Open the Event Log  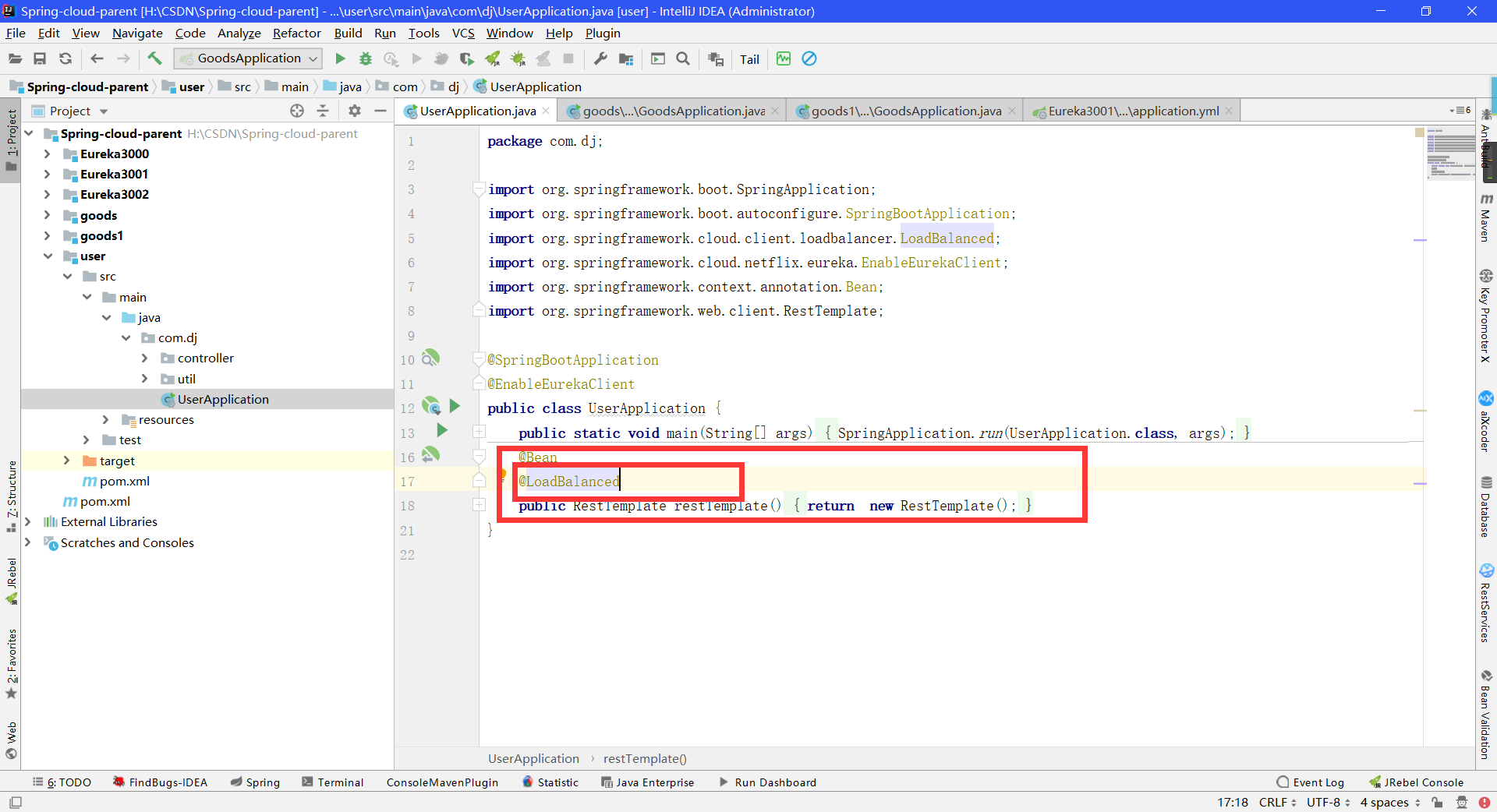point(1311,782)
